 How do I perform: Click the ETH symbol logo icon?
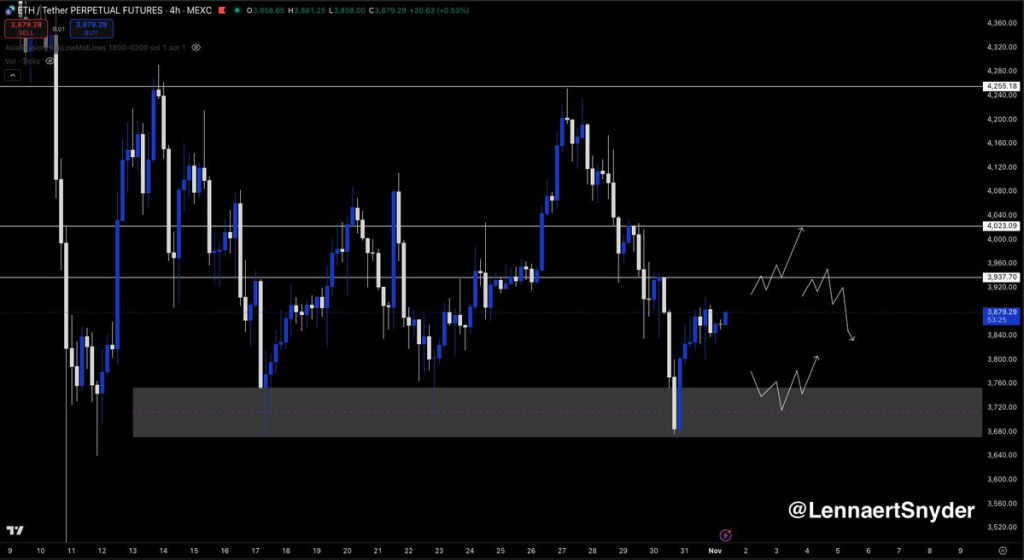coord(11,11)
